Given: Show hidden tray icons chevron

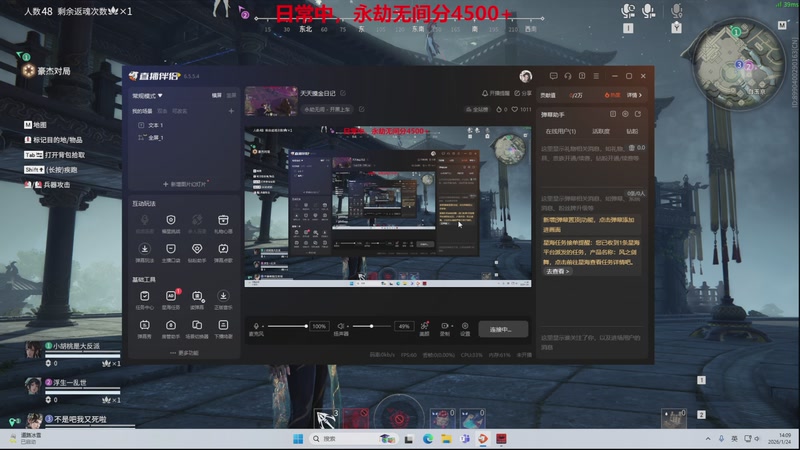Looking at the screenshot, I should [x=708, y=439].
